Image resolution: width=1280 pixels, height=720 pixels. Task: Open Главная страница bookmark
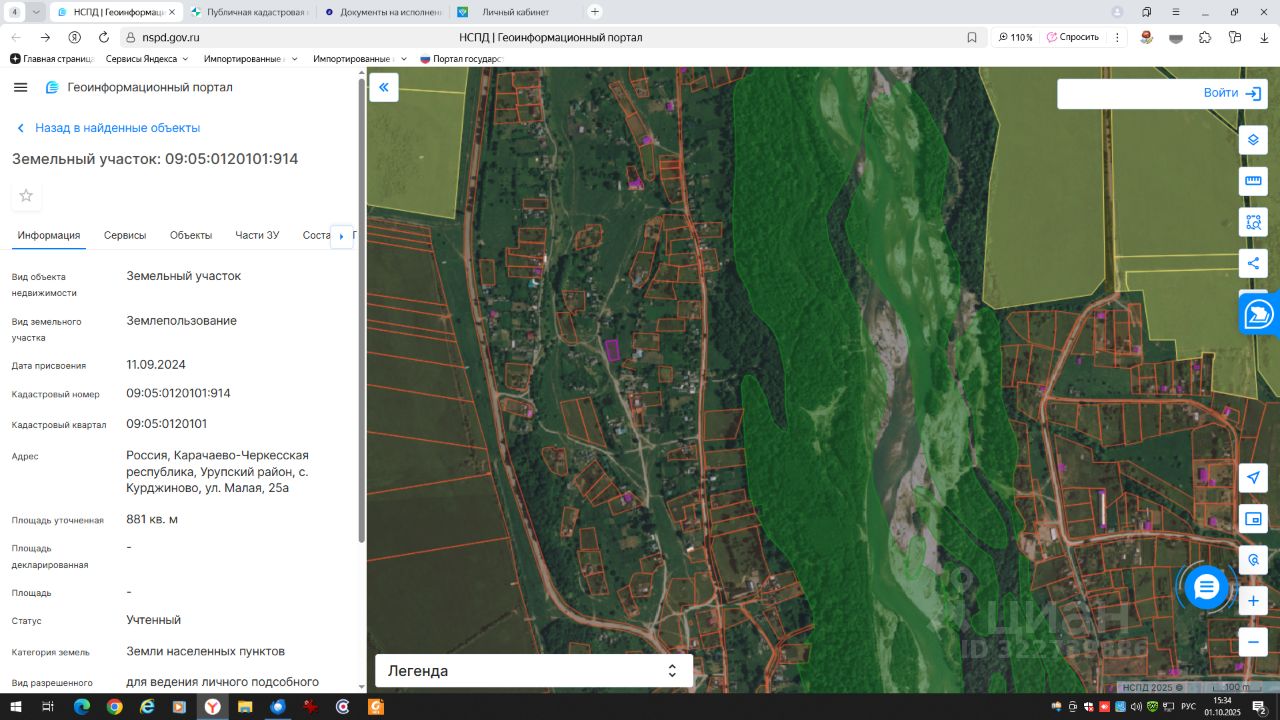click(x=51, y=59)
